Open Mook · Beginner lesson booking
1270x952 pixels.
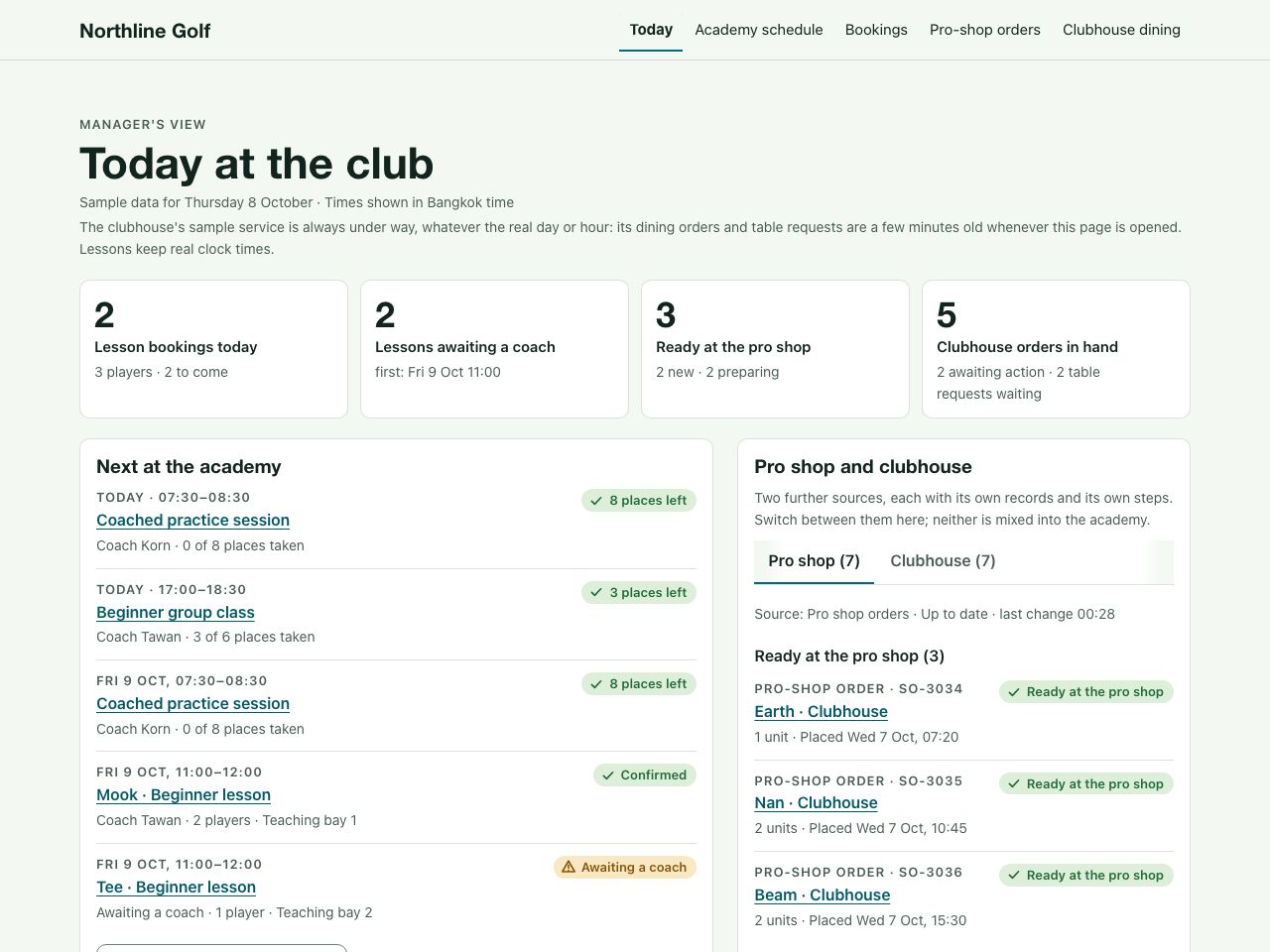pos(184,795)
